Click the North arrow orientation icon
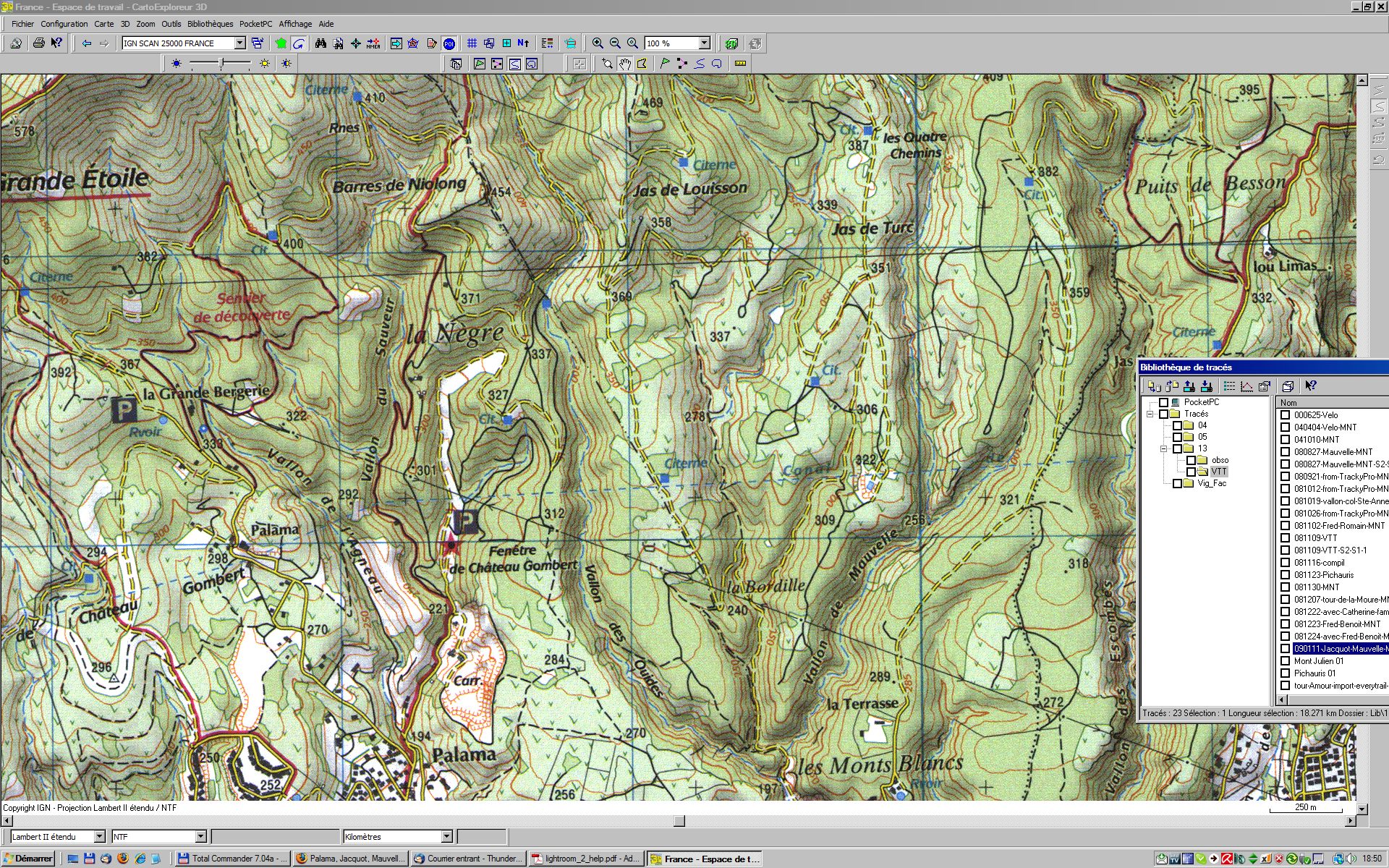Screen dimensions: 1389x868 (x=523, y=43)
